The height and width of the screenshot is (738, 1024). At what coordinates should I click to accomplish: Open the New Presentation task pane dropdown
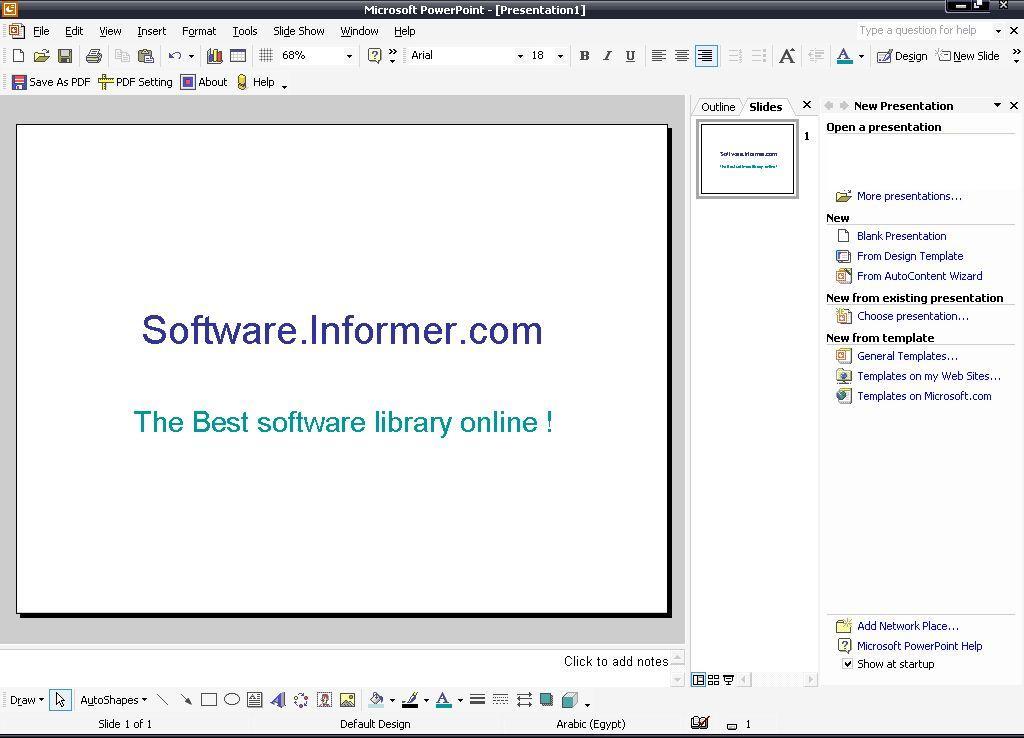click(x=997, y=106)
